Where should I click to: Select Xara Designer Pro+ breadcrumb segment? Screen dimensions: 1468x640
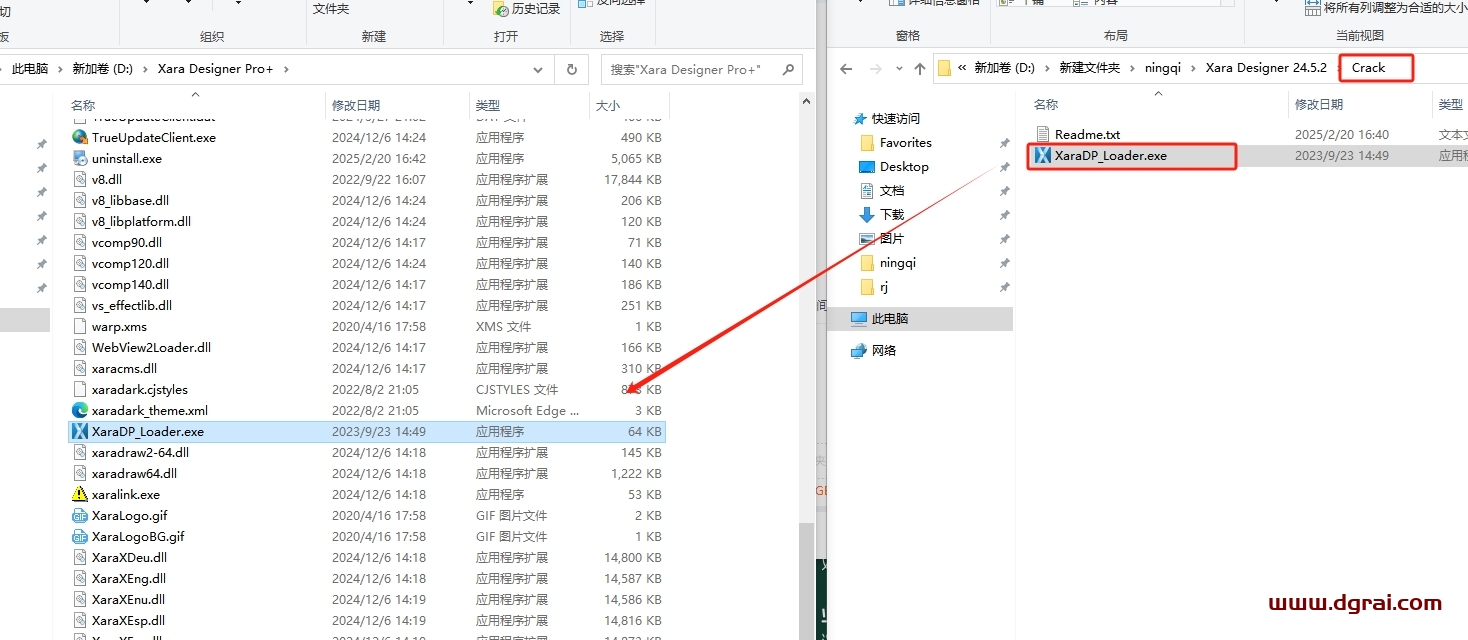[x=216, y=69]
